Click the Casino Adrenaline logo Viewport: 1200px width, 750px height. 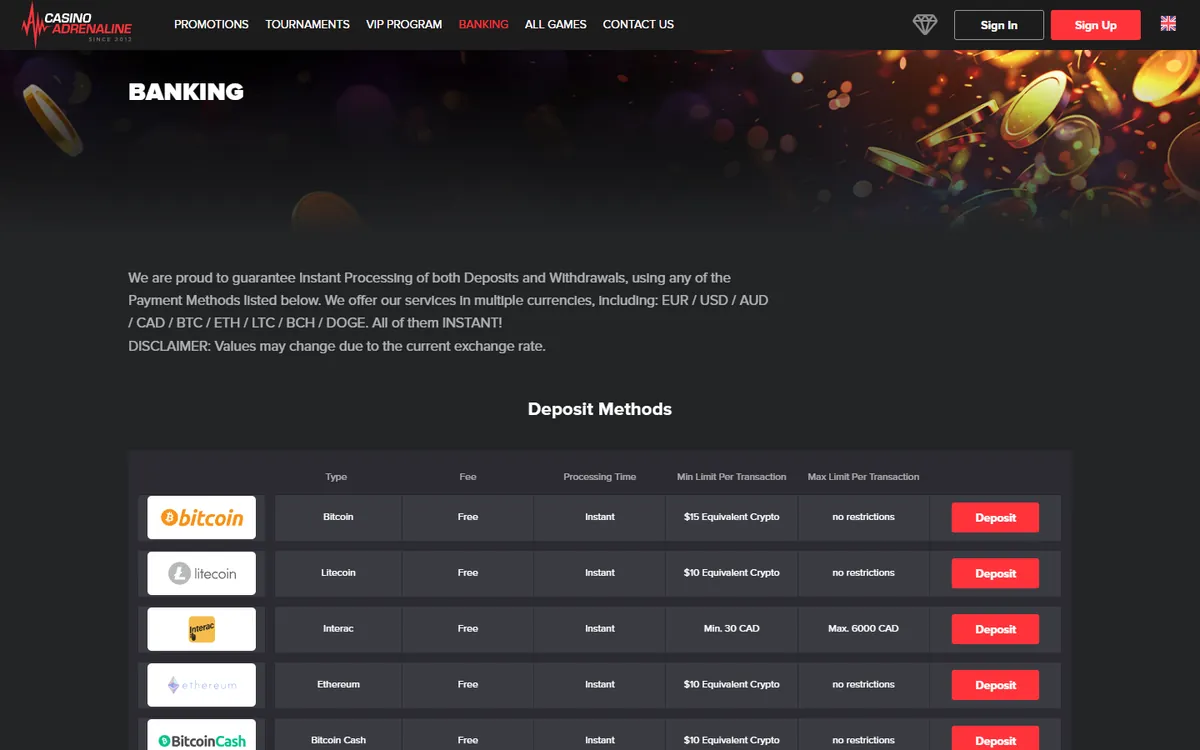point(76,25)
